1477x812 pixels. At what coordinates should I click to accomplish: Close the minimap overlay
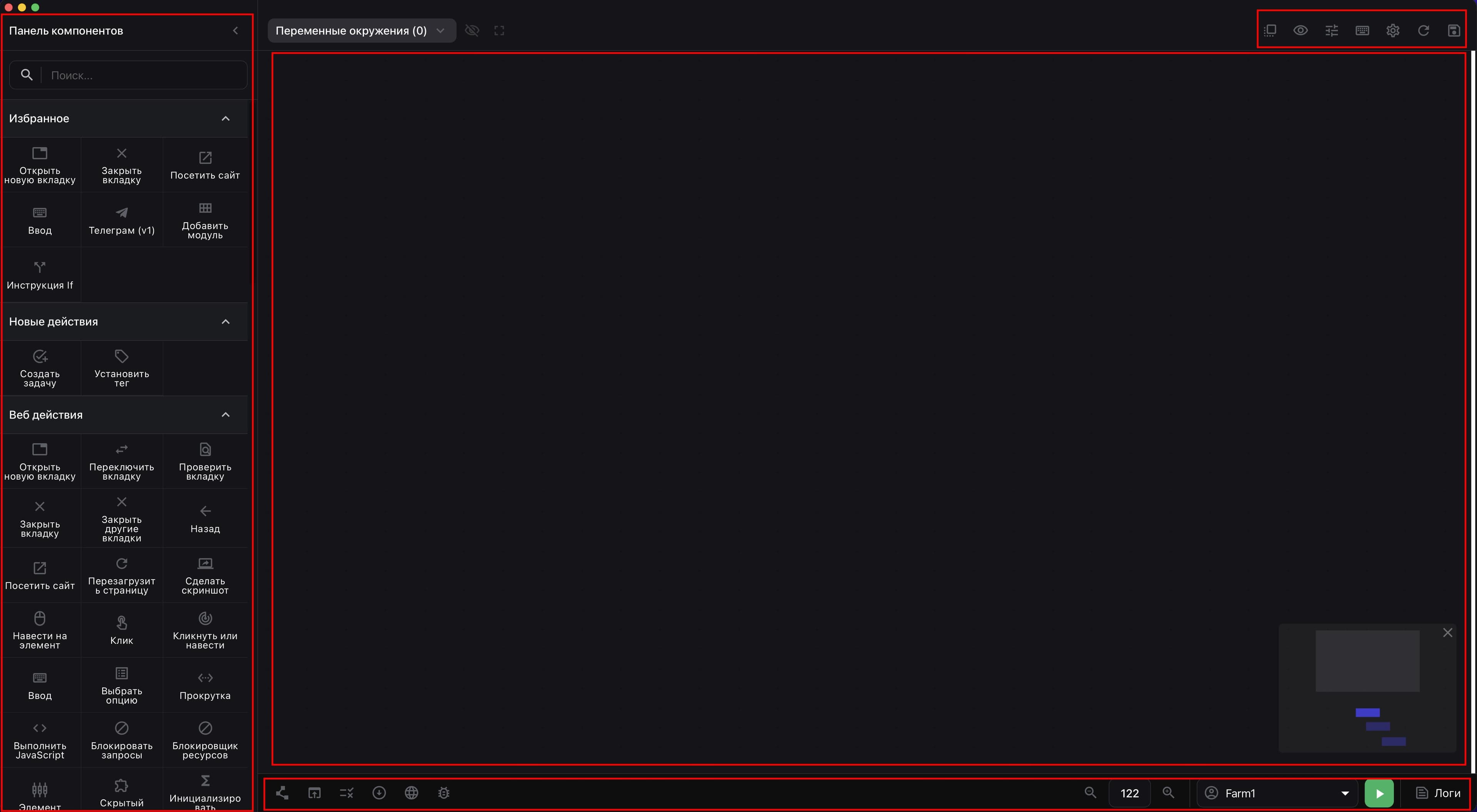pos(1448,632)
